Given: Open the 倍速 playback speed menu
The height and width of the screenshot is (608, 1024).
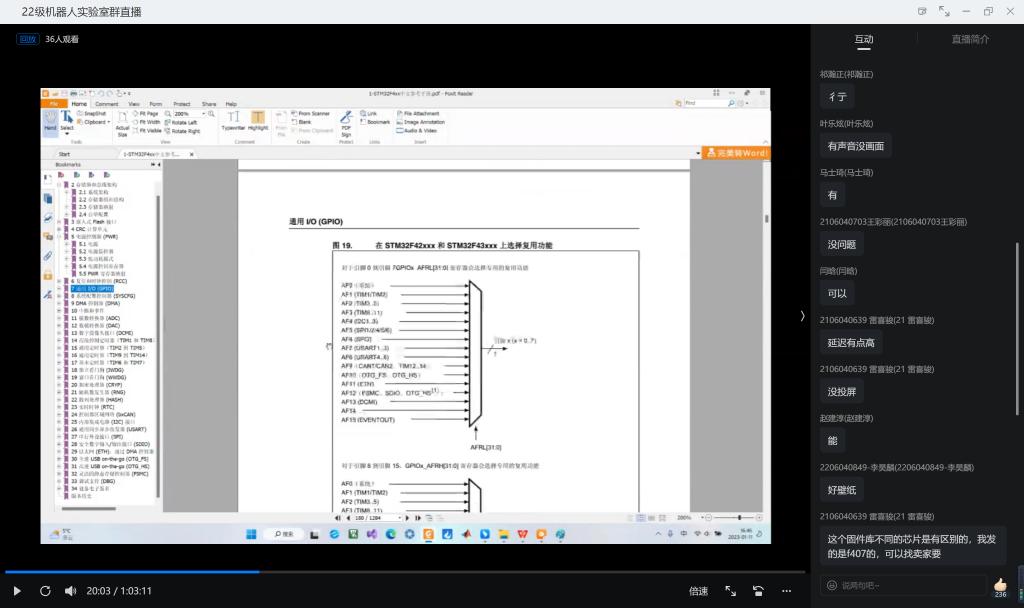Looking at the screenshot, I should 698,591.
